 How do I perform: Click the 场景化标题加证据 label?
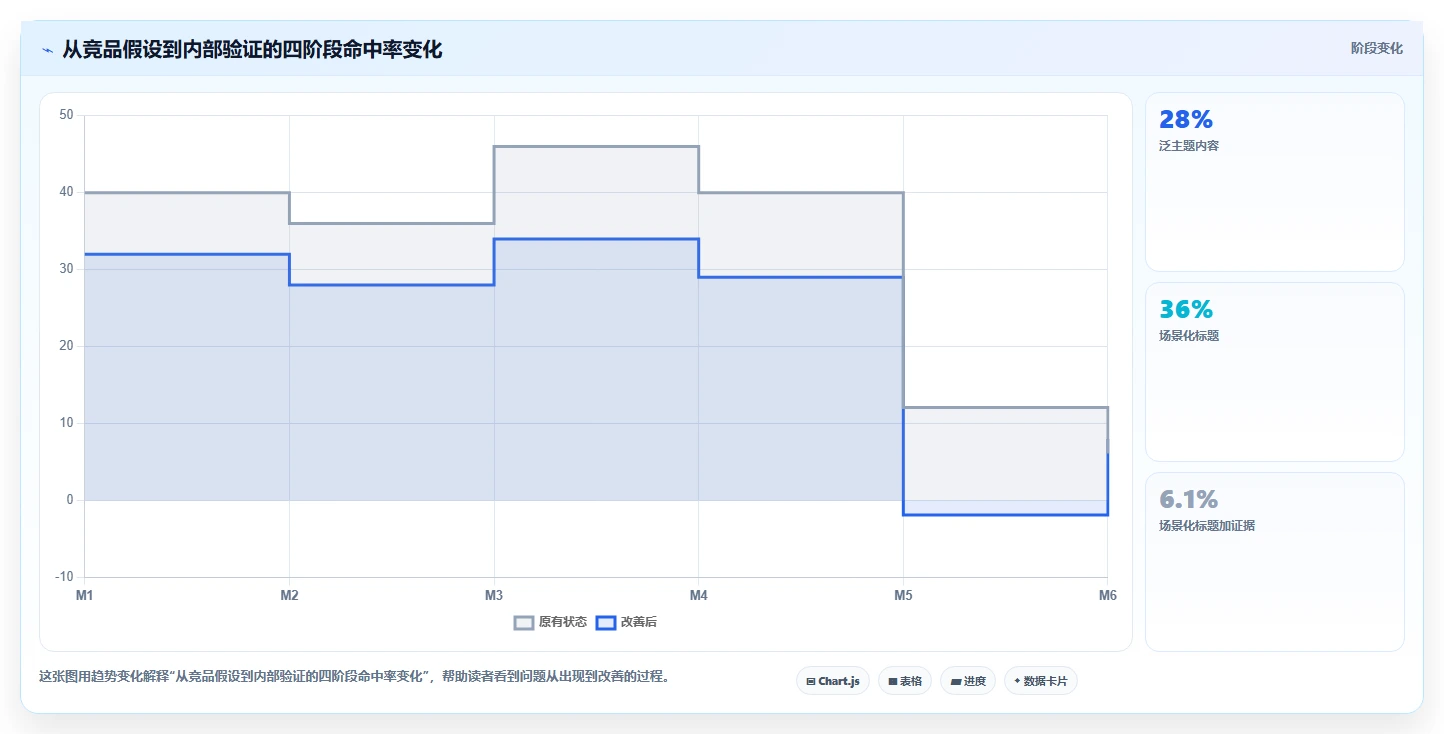1207,526
